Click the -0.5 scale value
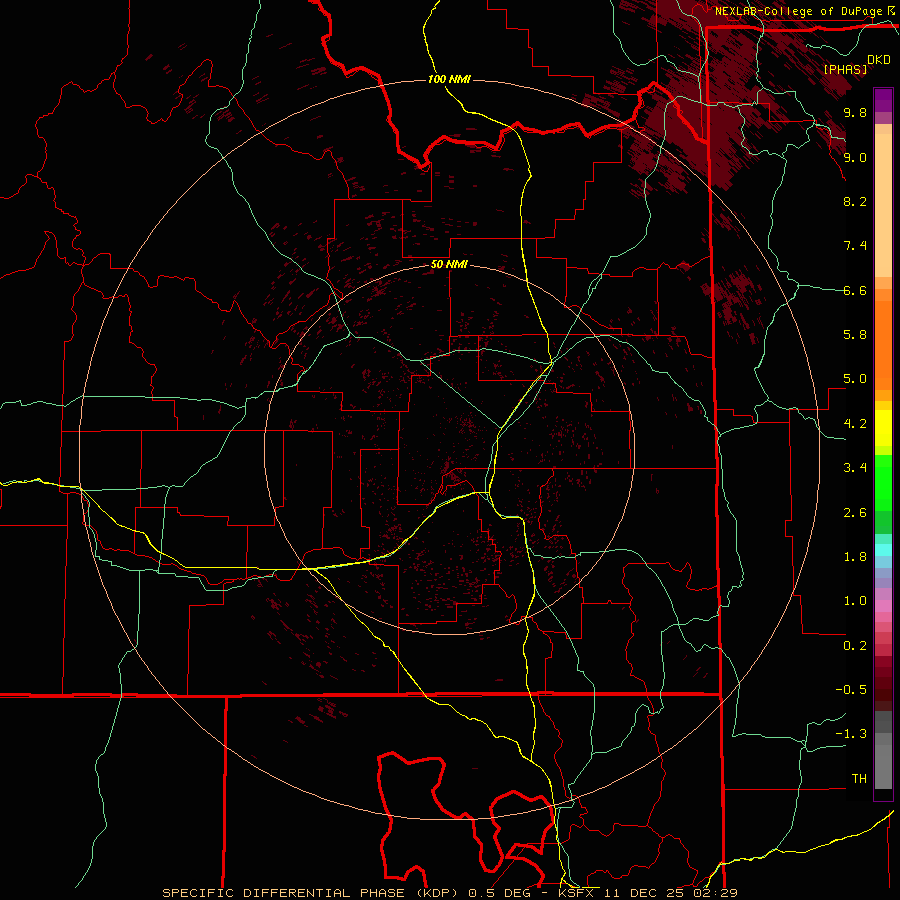The width and height of the screenshot is (900, 900). point(851,690)
